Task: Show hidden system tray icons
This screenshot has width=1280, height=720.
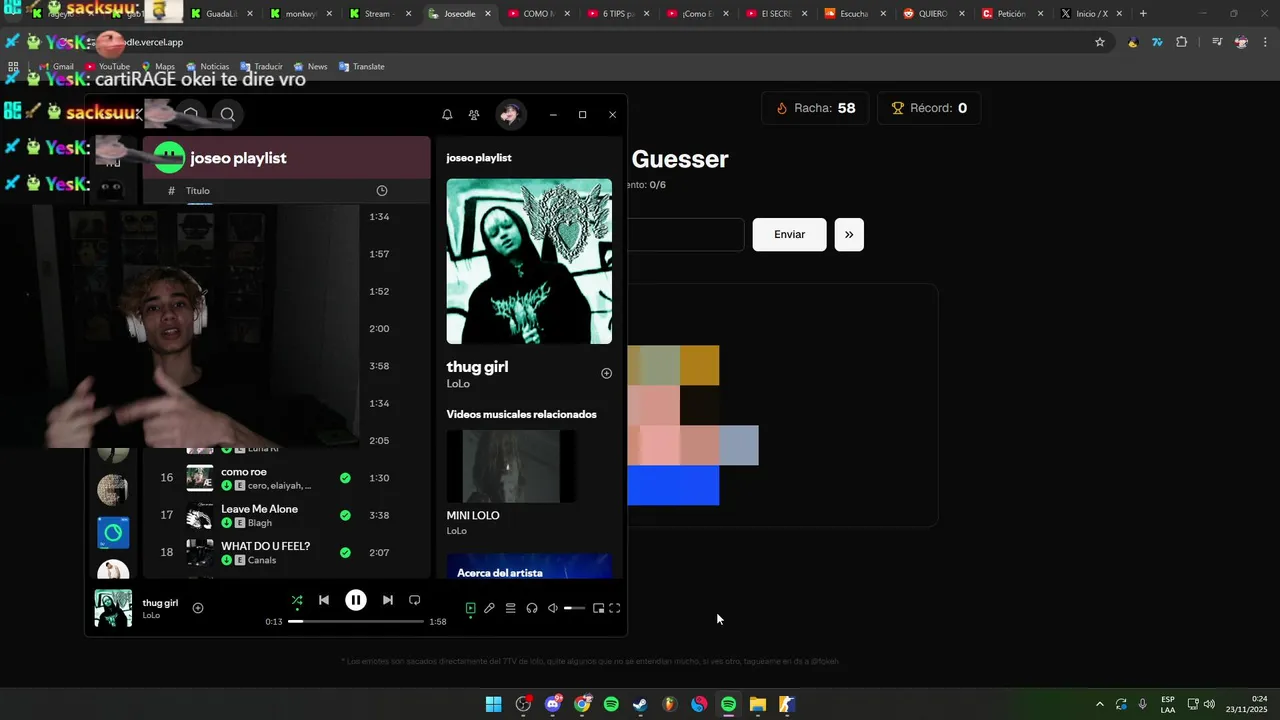Action: pyautogui.click(x=1100, y=704)
